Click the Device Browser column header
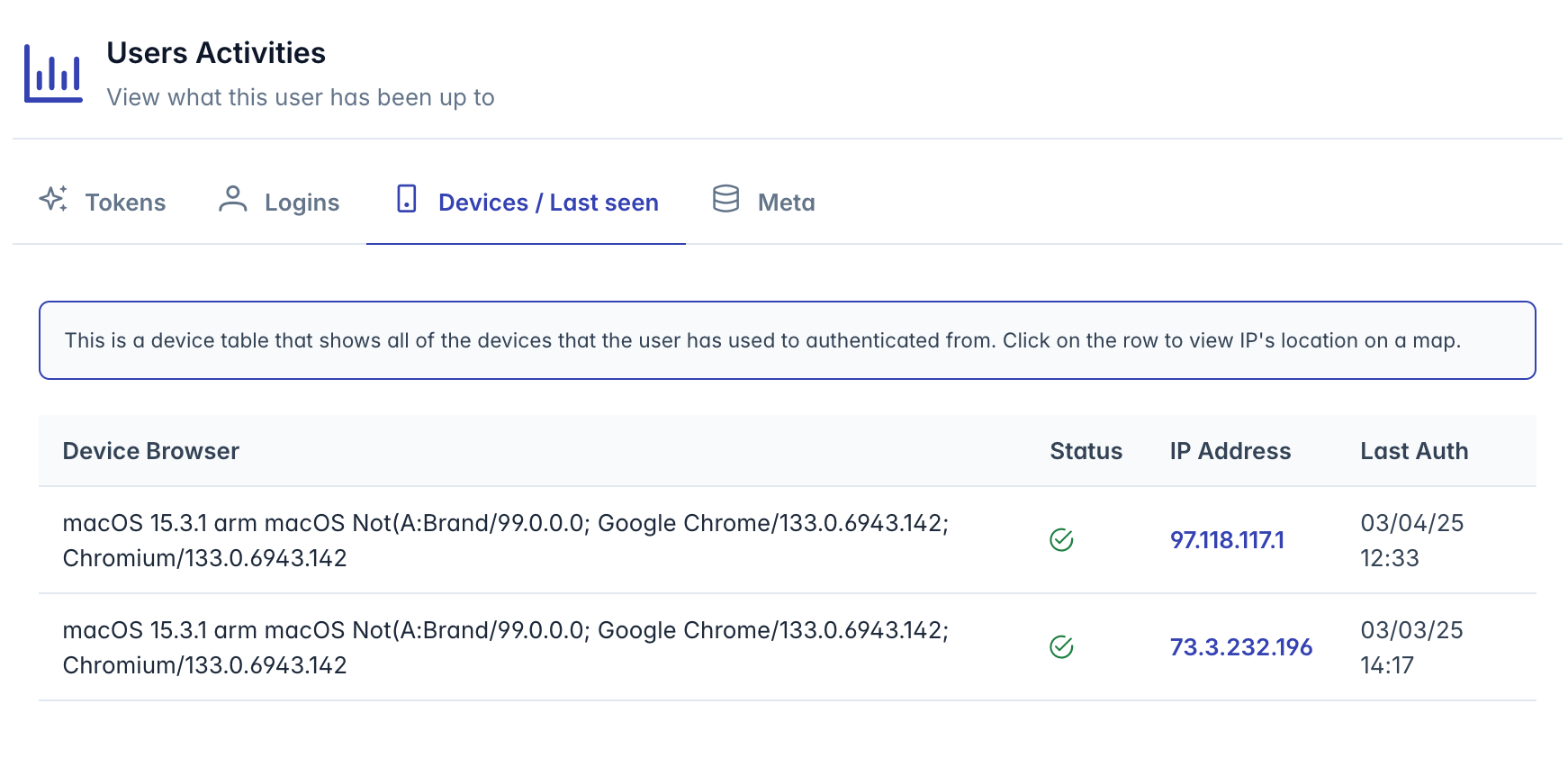 [151, 451]
